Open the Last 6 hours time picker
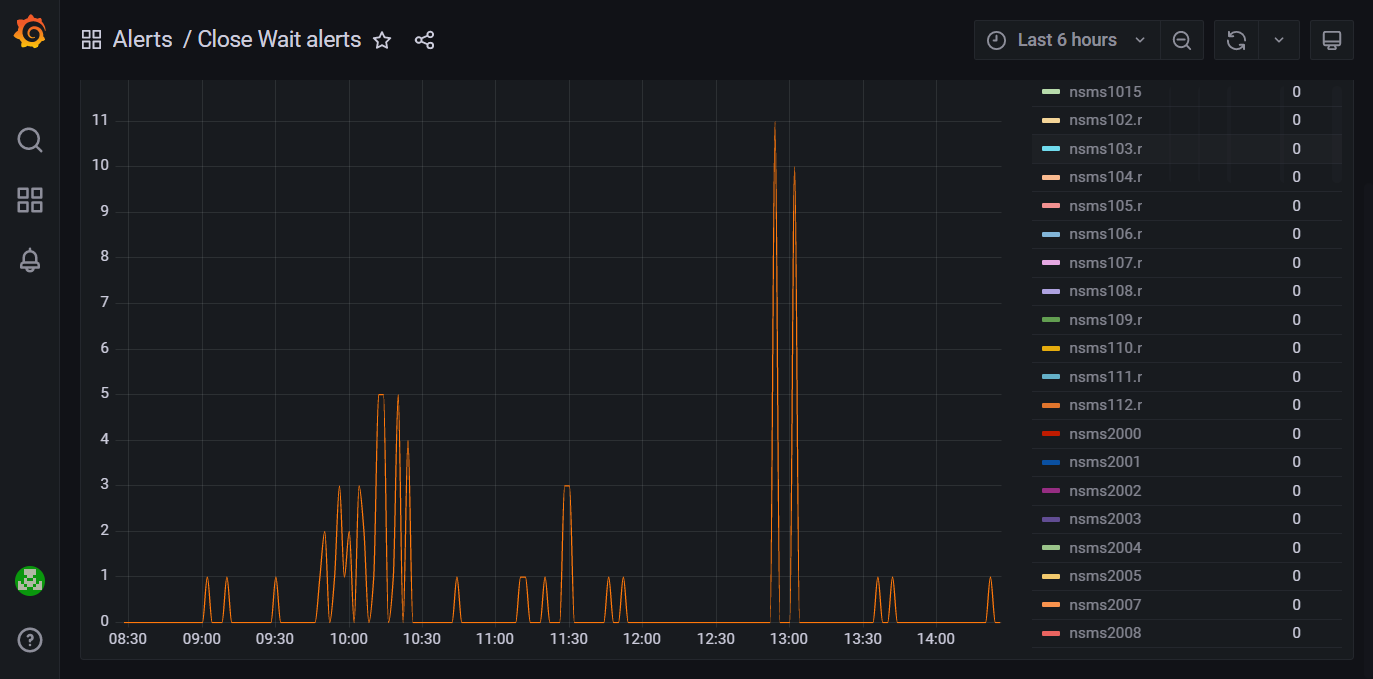This screenshot has height=679, width=1373. coord(1066,40)
